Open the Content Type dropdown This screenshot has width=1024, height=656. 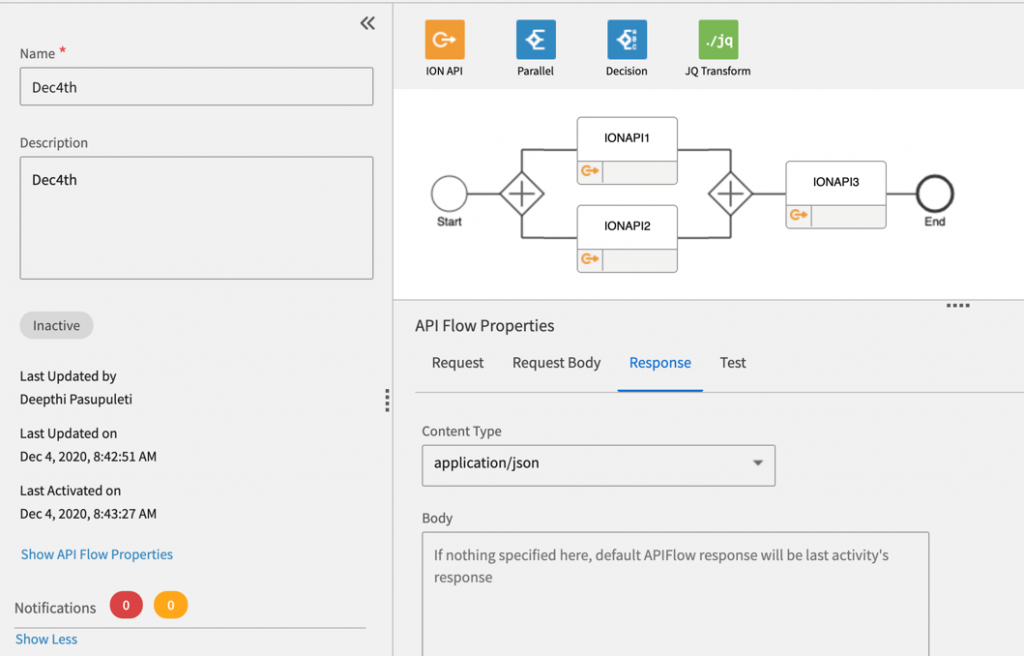coord(598,464)
